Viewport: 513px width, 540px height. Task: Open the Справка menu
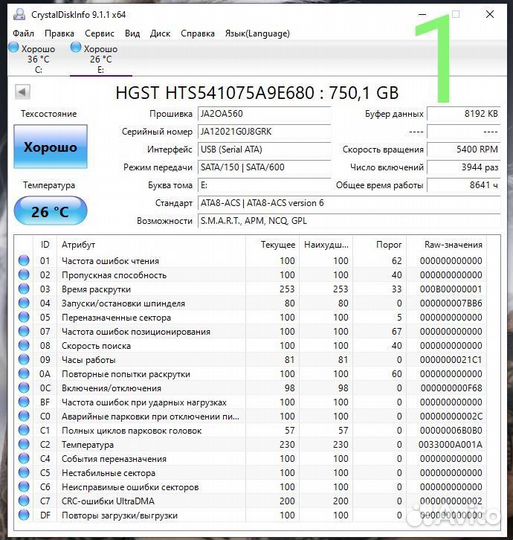[197, 33]
